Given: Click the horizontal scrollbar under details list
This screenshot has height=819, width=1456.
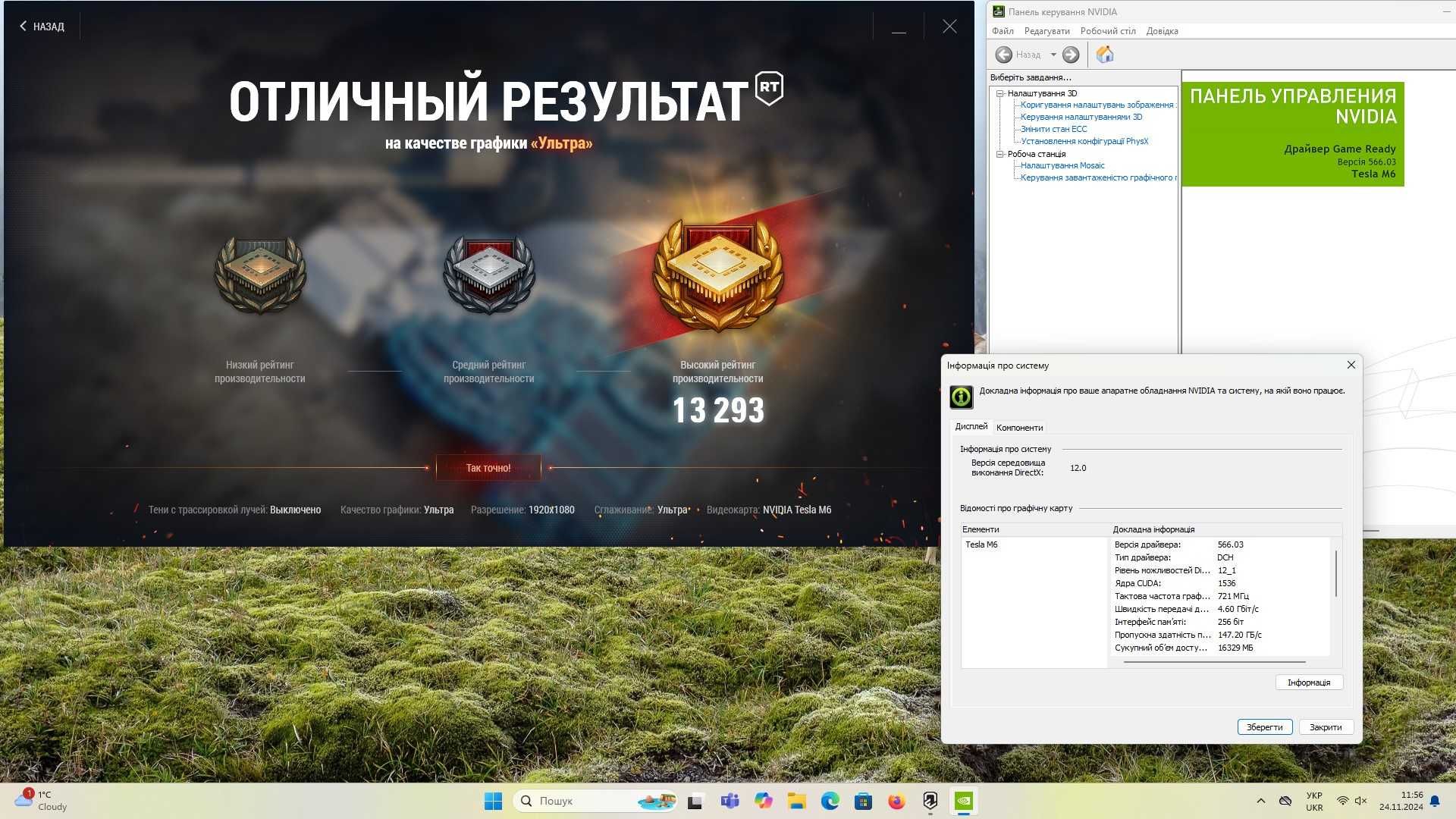Looking at the screenshot, I should [x=1213, y=662].
